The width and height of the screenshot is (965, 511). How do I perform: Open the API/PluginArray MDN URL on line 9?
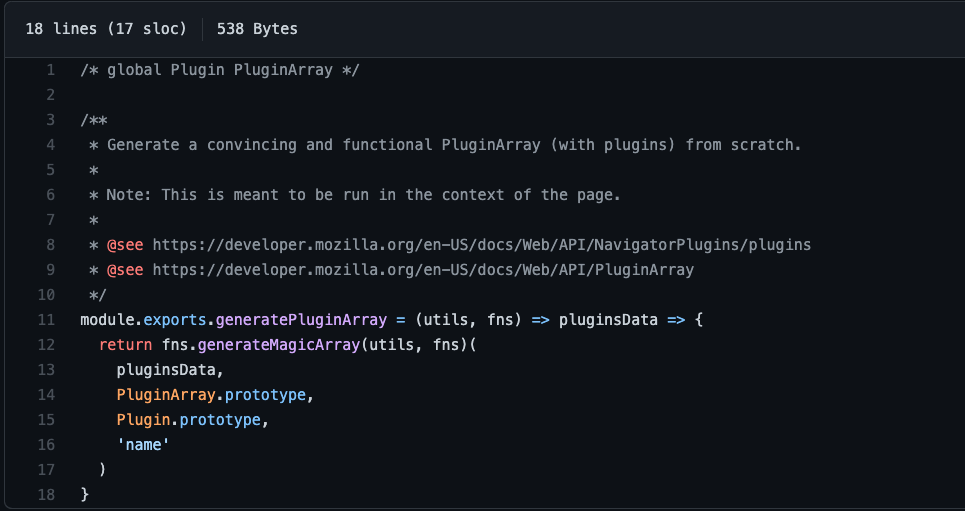[423, 270]
